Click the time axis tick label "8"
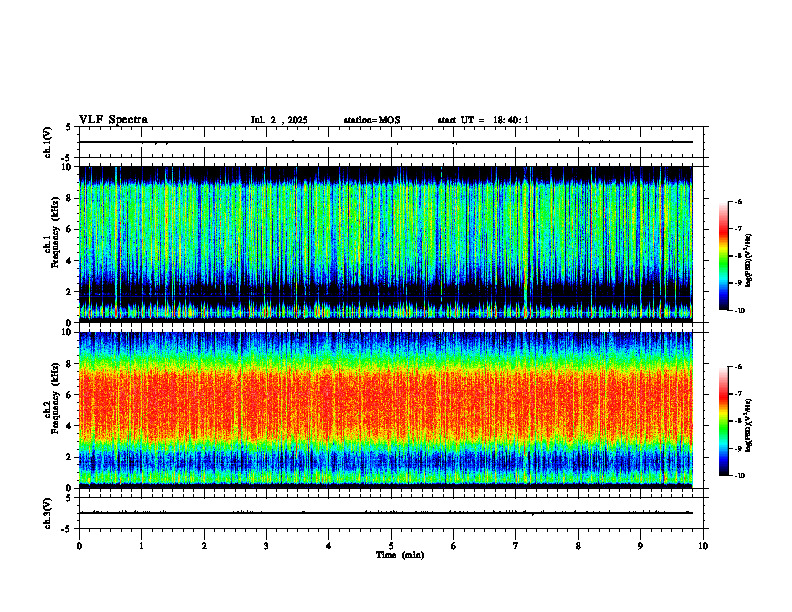The height and width of the screenshot is (612, 792). 578,546
